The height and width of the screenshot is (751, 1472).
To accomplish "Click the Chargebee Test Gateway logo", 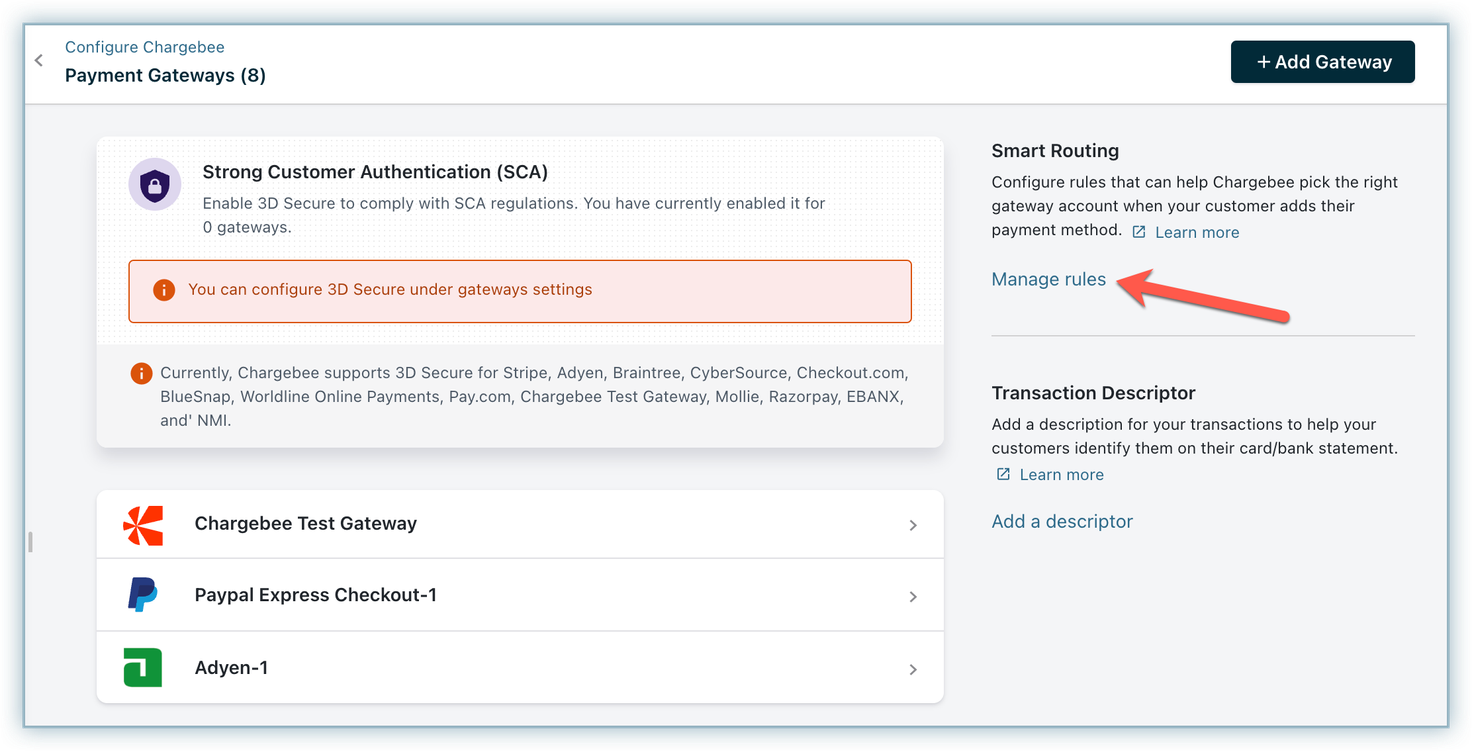I will (x=142, y=525).
